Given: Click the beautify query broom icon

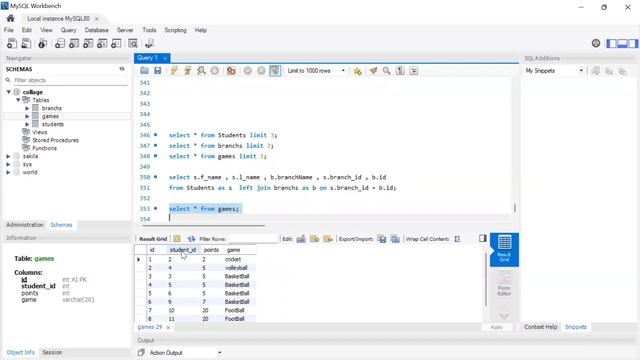Looking at the screenshot, I should coord(373,71).
